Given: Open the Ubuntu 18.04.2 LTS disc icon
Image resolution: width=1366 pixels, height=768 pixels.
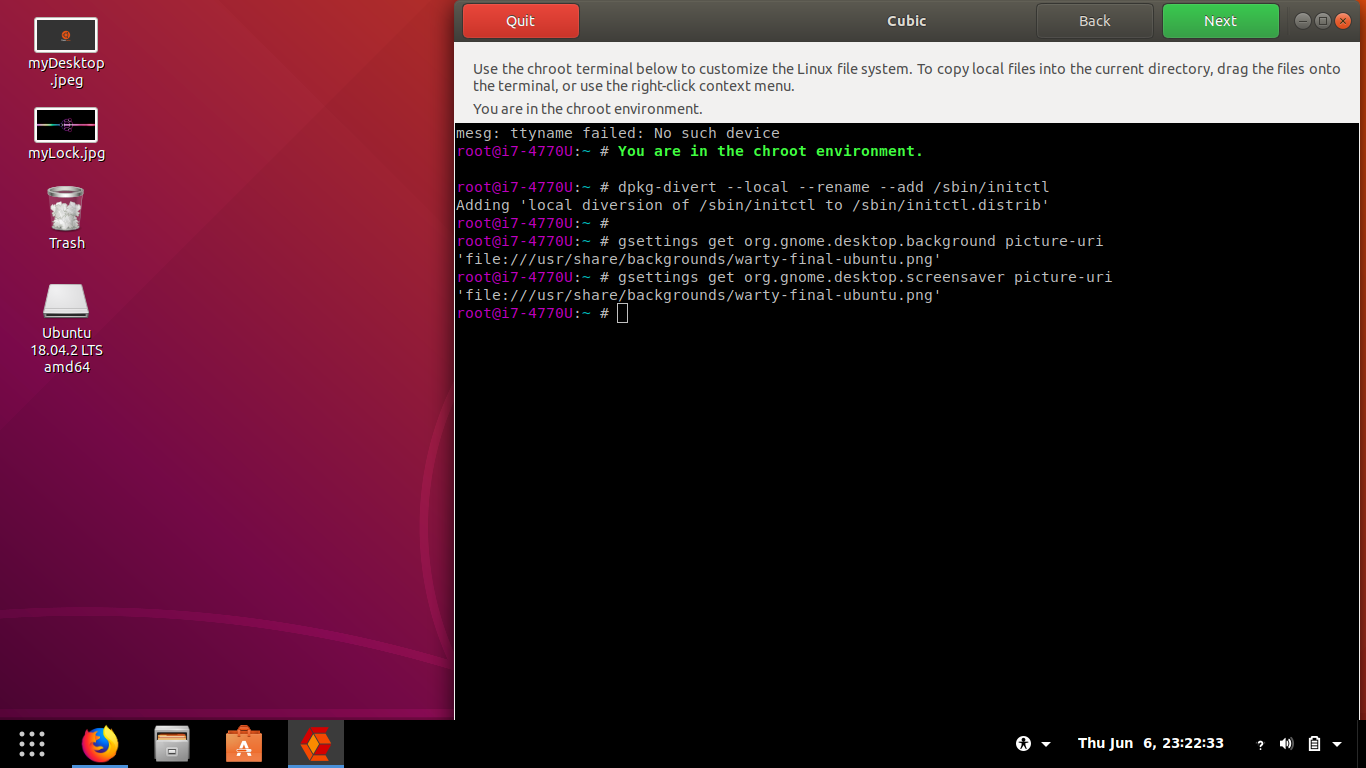Looking at the screenshot, I should [66, 300].
